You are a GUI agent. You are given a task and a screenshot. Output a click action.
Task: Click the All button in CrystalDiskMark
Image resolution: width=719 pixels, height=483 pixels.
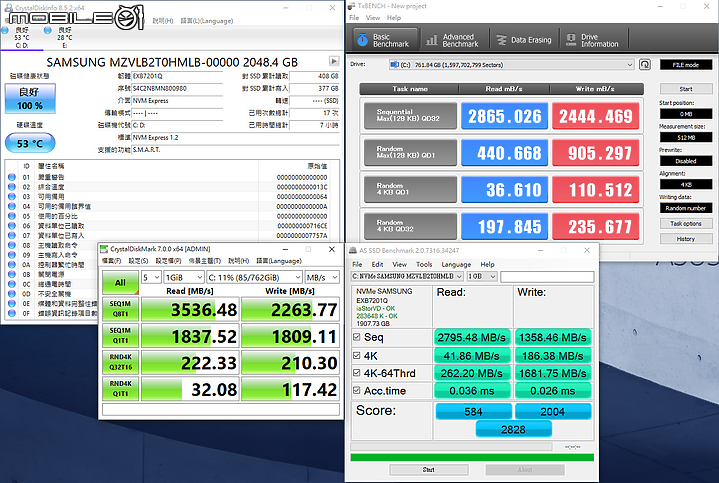click(120, 283)
